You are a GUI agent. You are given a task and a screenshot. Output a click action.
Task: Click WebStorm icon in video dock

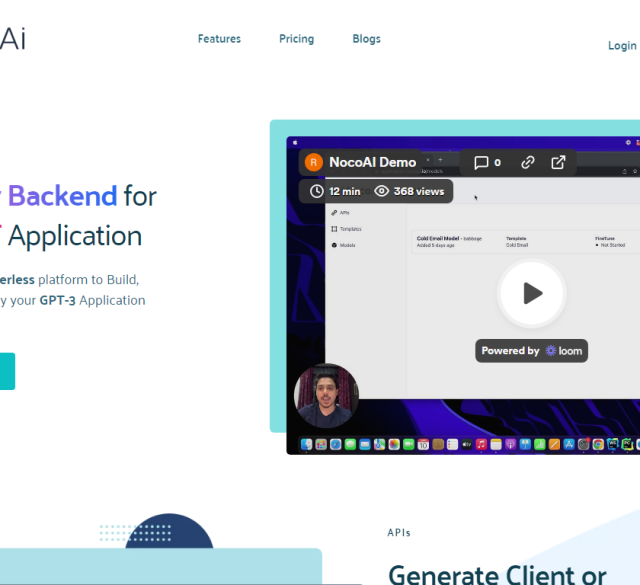pyautogui.click(x=613, y=444)
